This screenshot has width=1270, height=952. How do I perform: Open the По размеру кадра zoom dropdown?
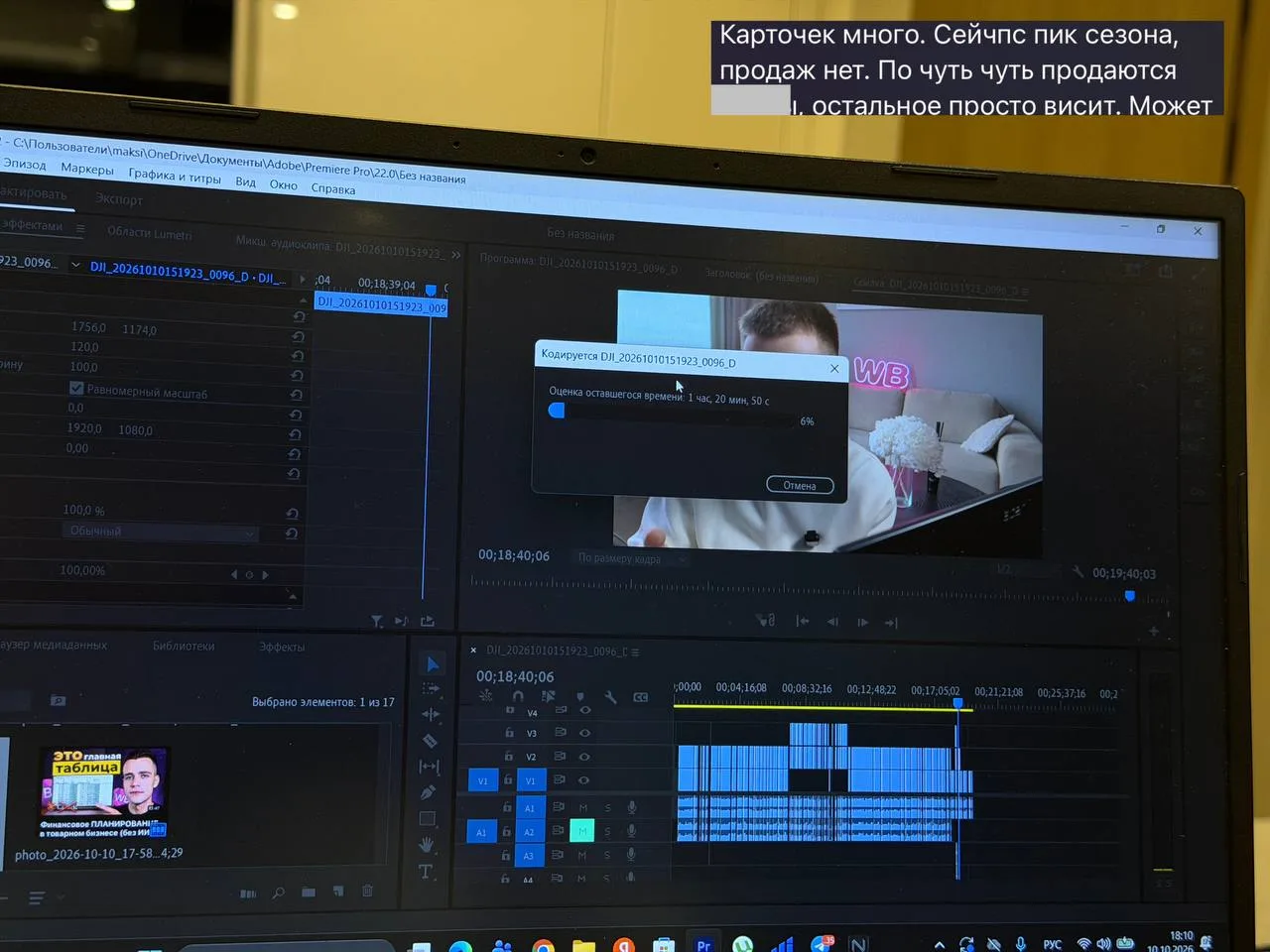(633, 559)
